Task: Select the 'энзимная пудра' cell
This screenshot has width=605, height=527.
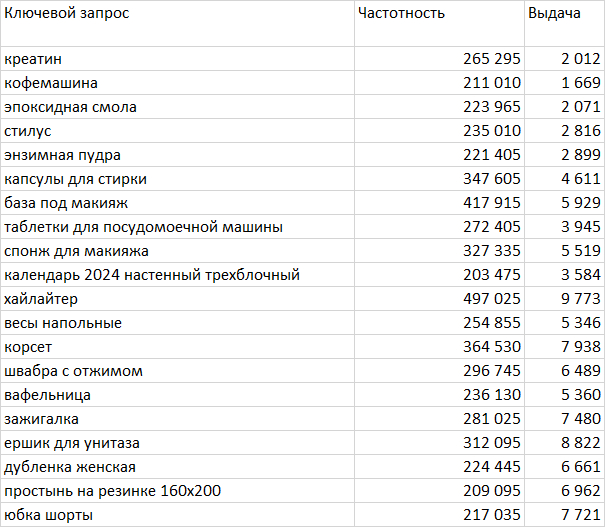Action: tap(62, 155)
